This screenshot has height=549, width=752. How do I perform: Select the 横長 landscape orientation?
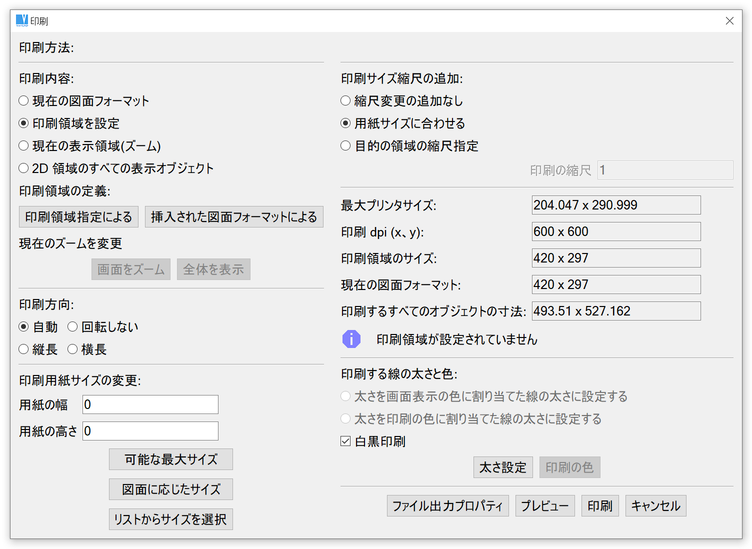pyautogui.click(x=72, y=349)
